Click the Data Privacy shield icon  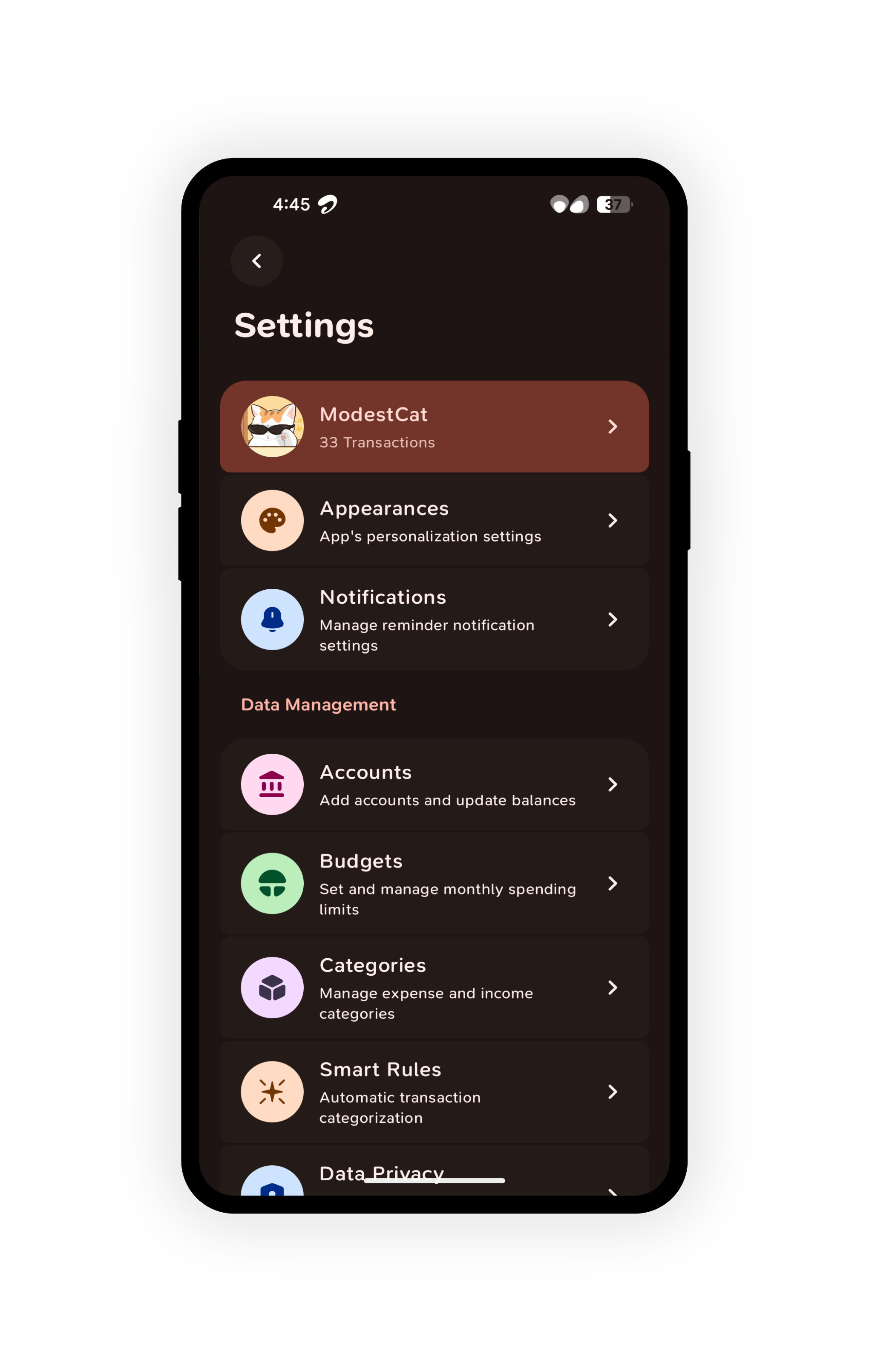click(272, 1181)
